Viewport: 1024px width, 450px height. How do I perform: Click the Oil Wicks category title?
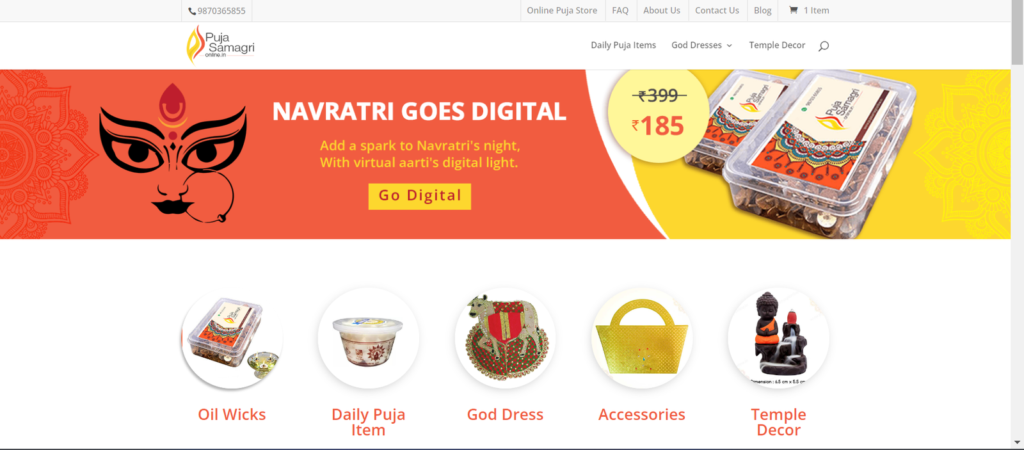coord(232,414)
